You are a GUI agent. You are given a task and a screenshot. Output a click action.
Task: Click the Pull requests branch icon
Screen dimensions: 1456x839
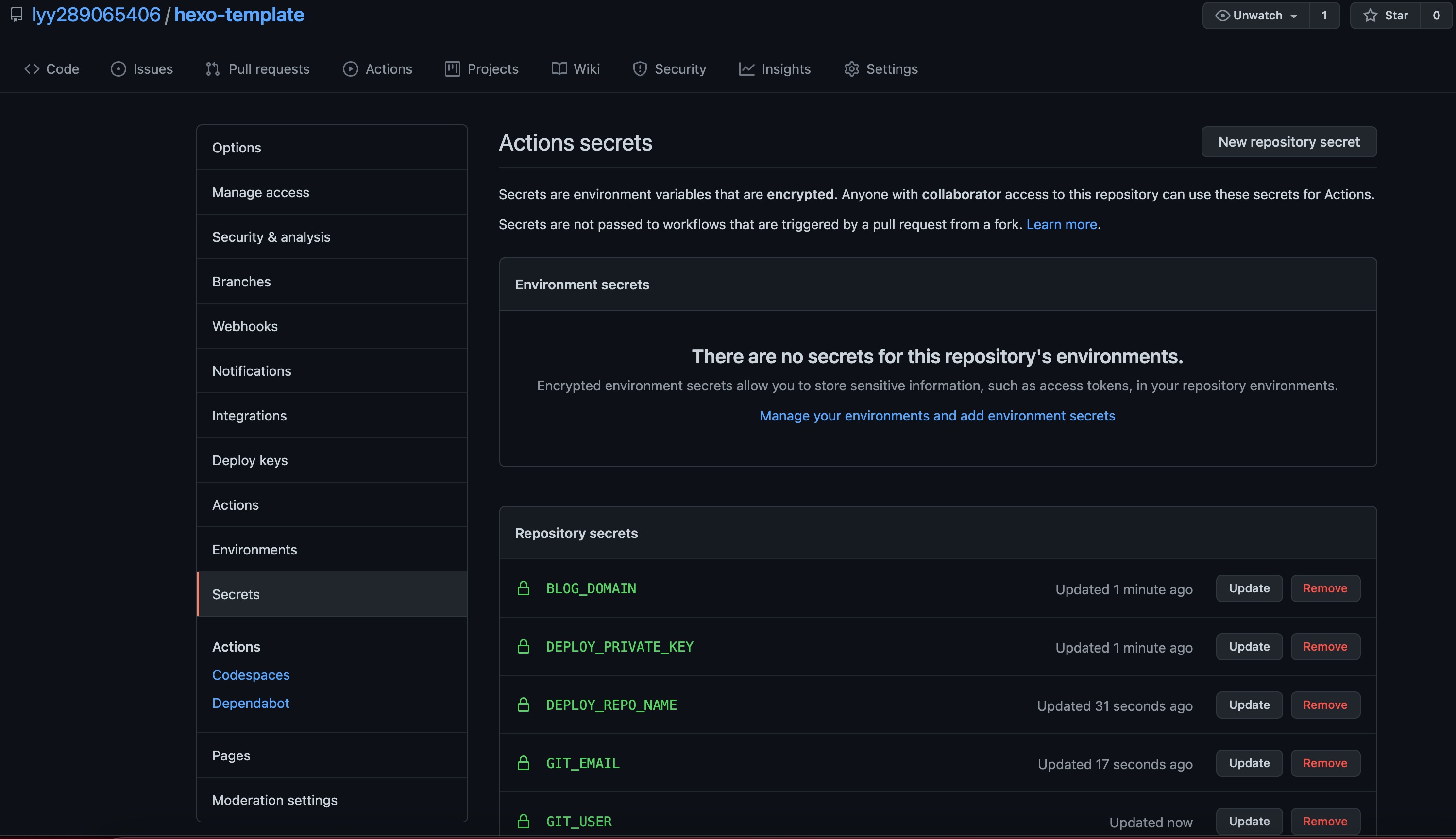(x=213, y=69)
